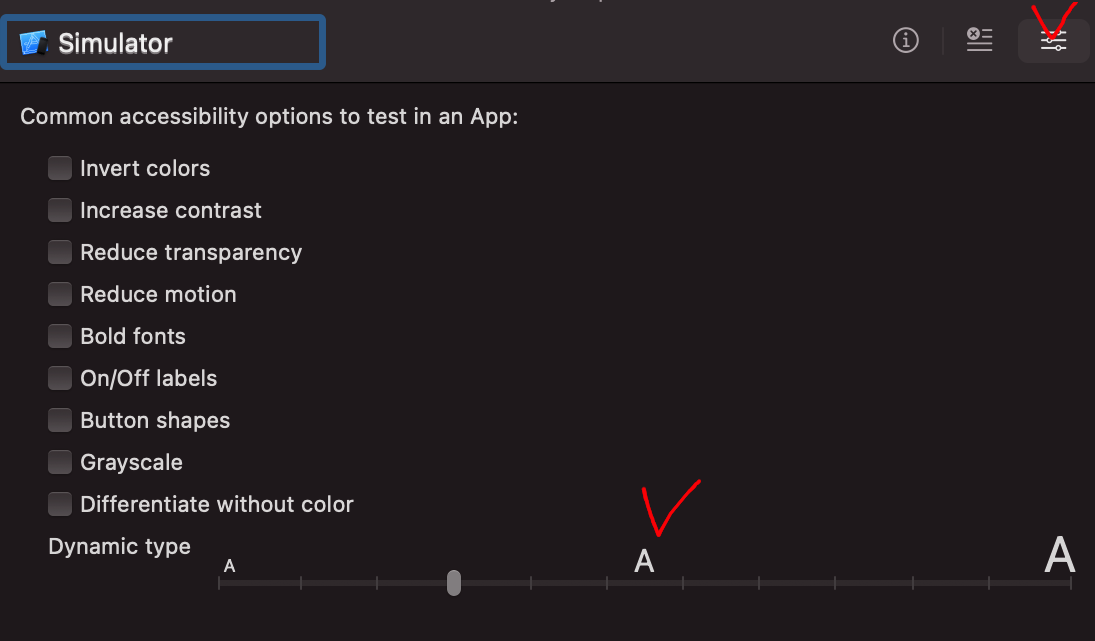This screenshot has height=641, width=1095.
Task: Enable the Invert colors checkbox
Action: point(60,168)
